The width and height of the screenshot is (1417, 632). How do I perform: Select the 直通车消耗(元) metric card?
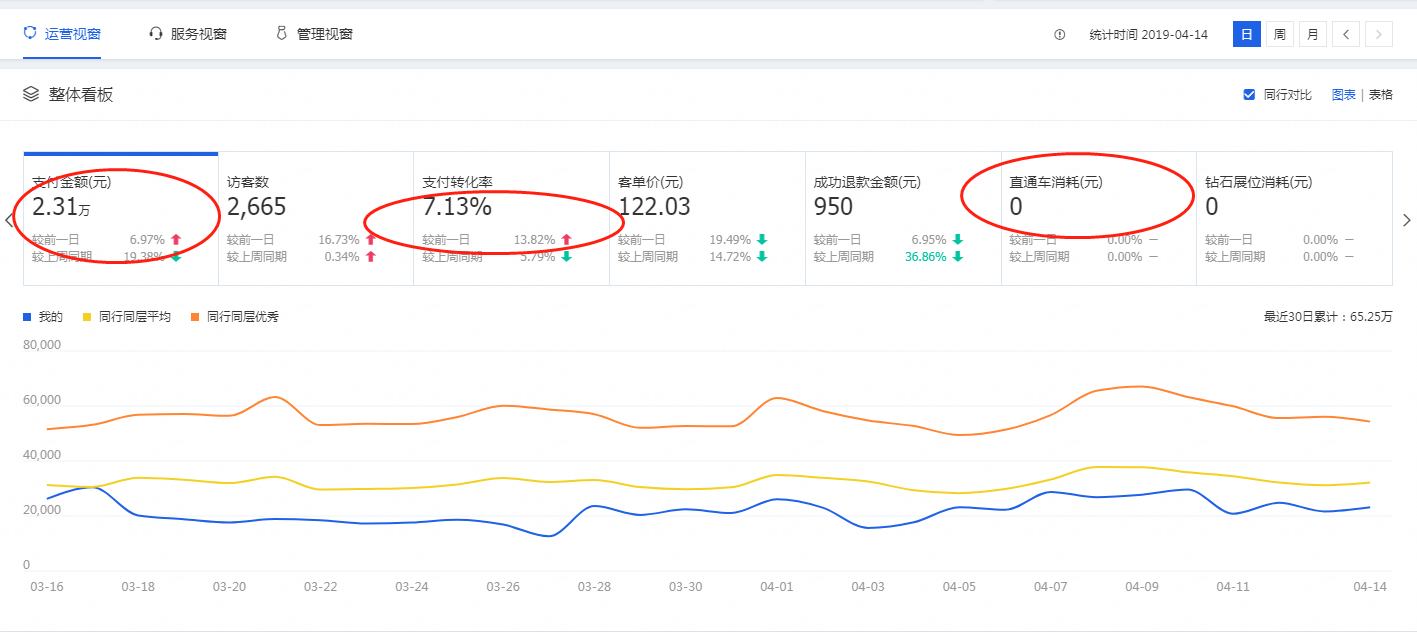pyautogui.click(x=1099, y=218)
